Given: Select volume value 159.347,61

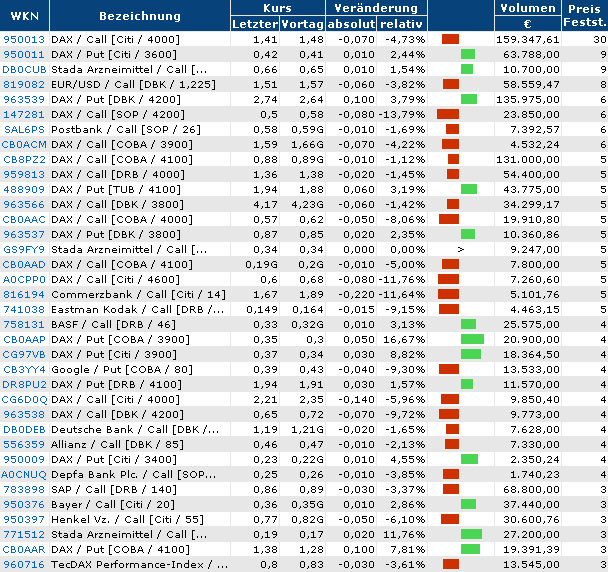Looking at the screenshot, I should pos(528,40).
